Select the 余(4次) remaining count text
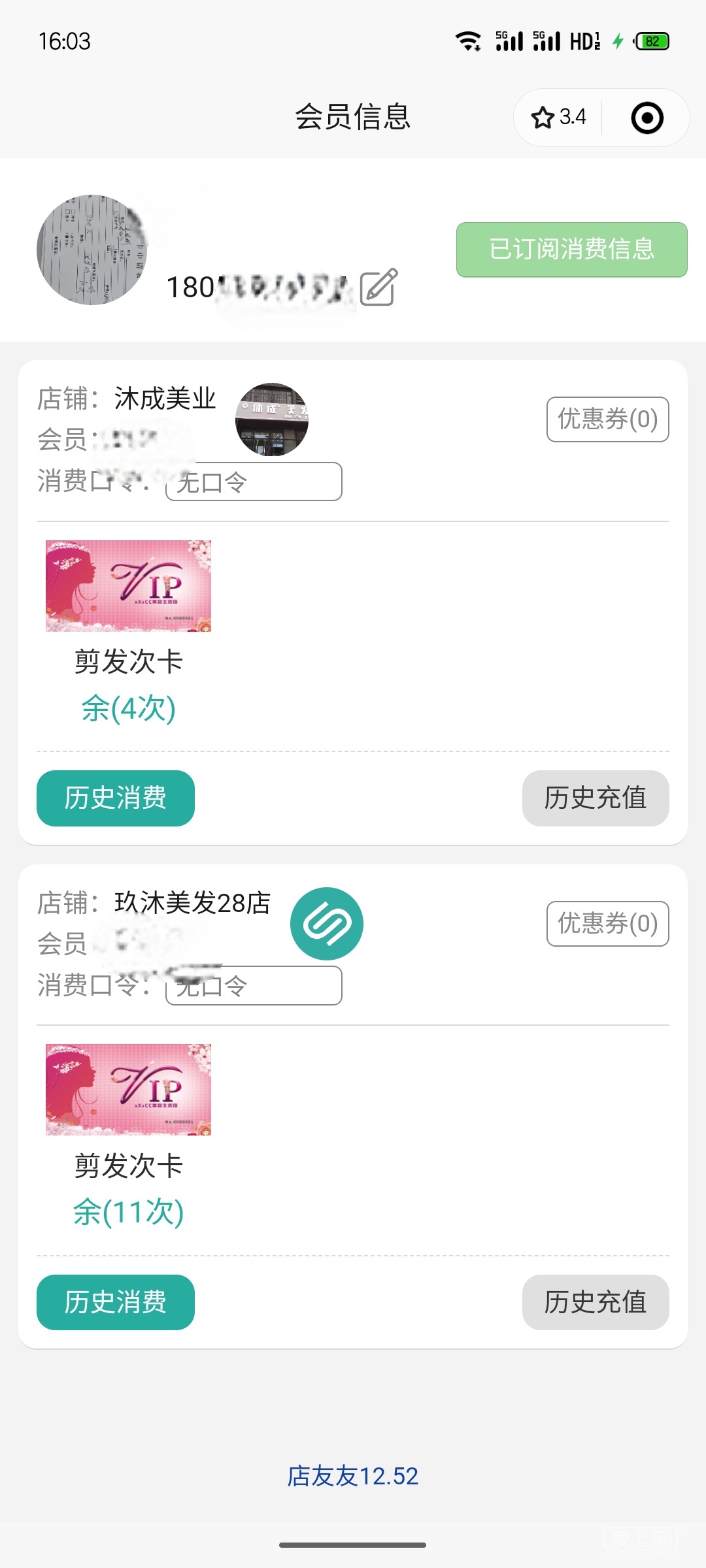The width and height of the screenshot is (706, 1568). (128, 708)
